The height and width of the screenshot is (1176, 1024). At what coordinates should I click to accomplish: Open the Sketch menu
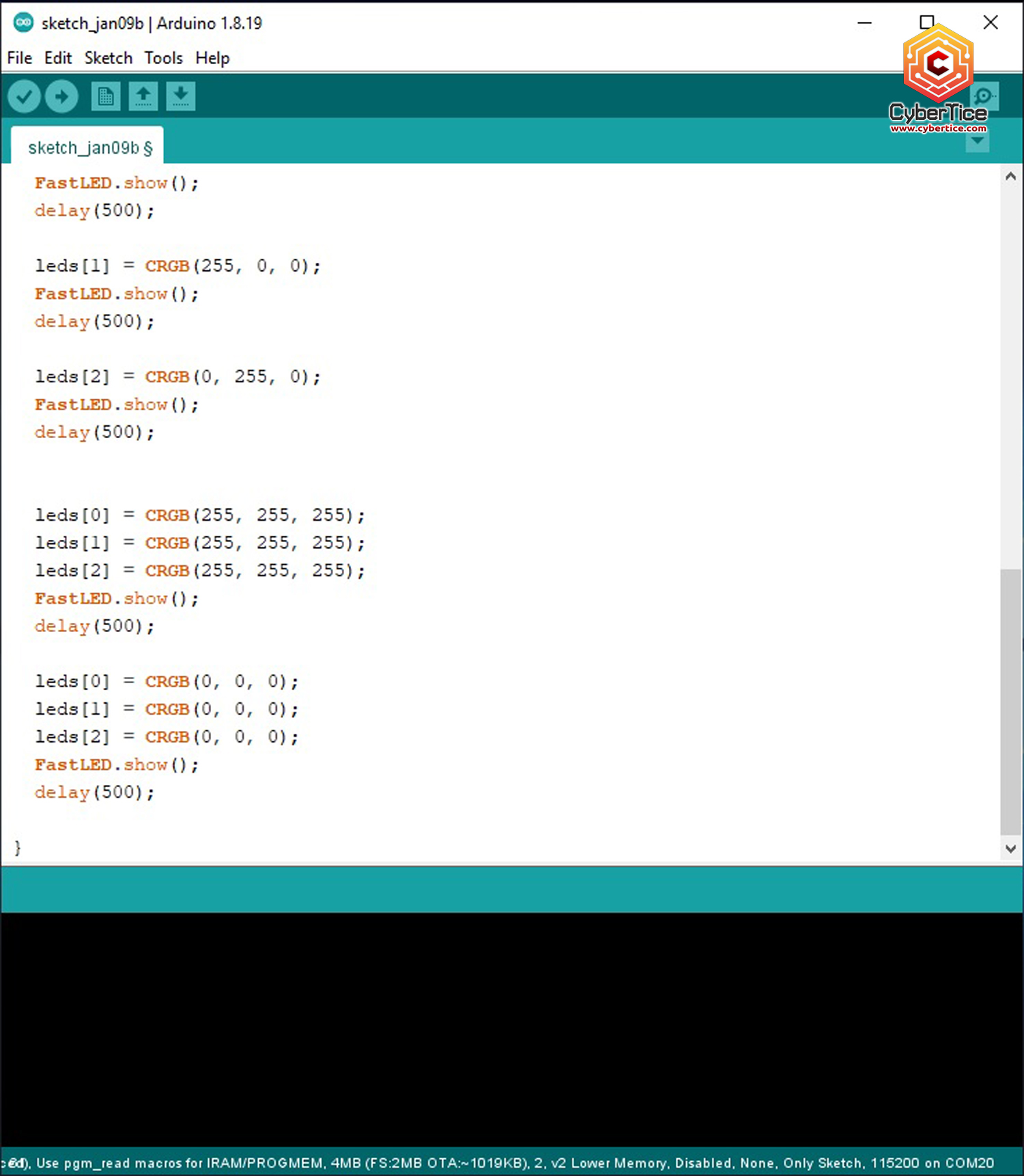pos(108,58)
